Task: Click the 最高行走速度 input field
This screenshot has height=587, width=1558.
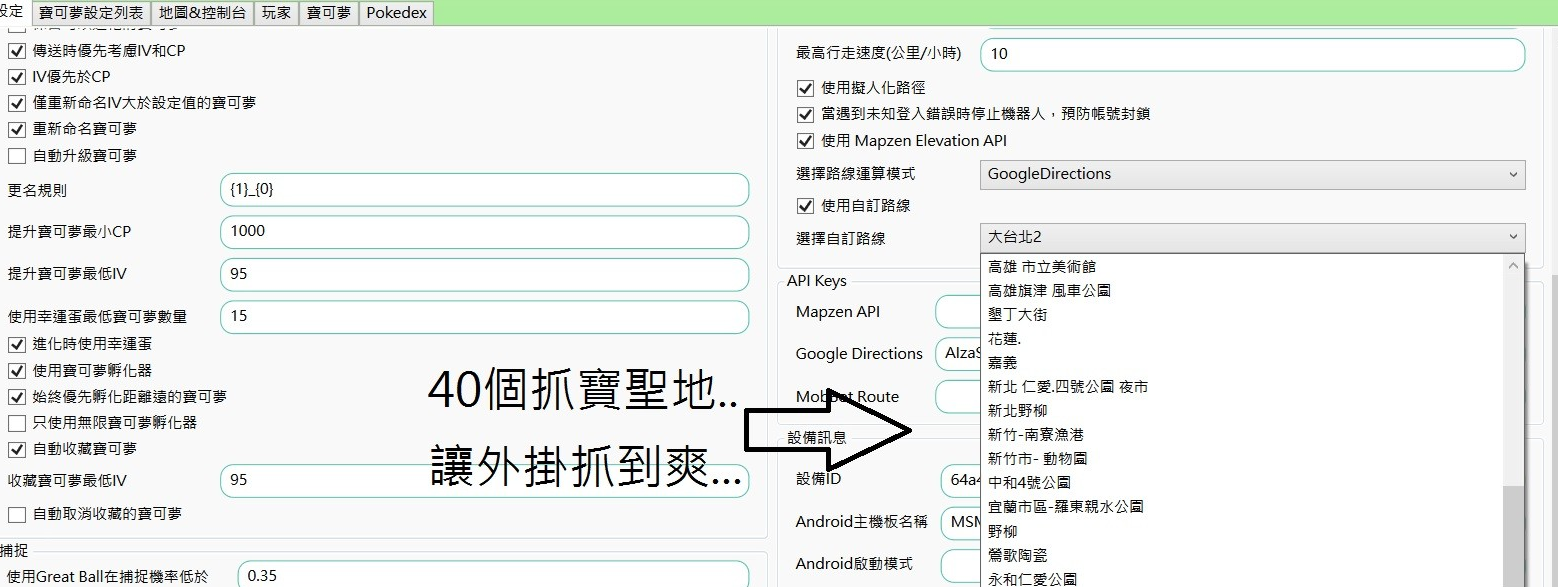Action: [1252, 54]
